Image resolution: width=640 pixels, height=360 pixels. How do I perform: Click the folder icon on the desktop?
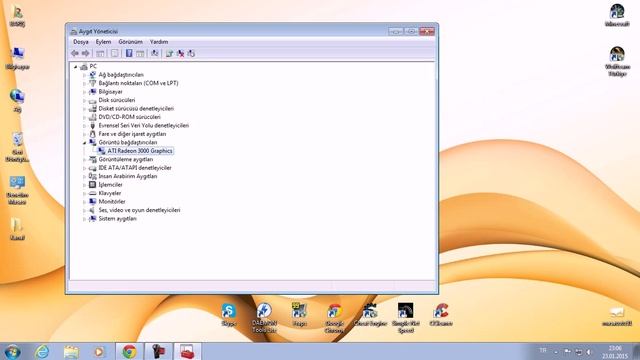pyautogui.click(x=17, y=228)
